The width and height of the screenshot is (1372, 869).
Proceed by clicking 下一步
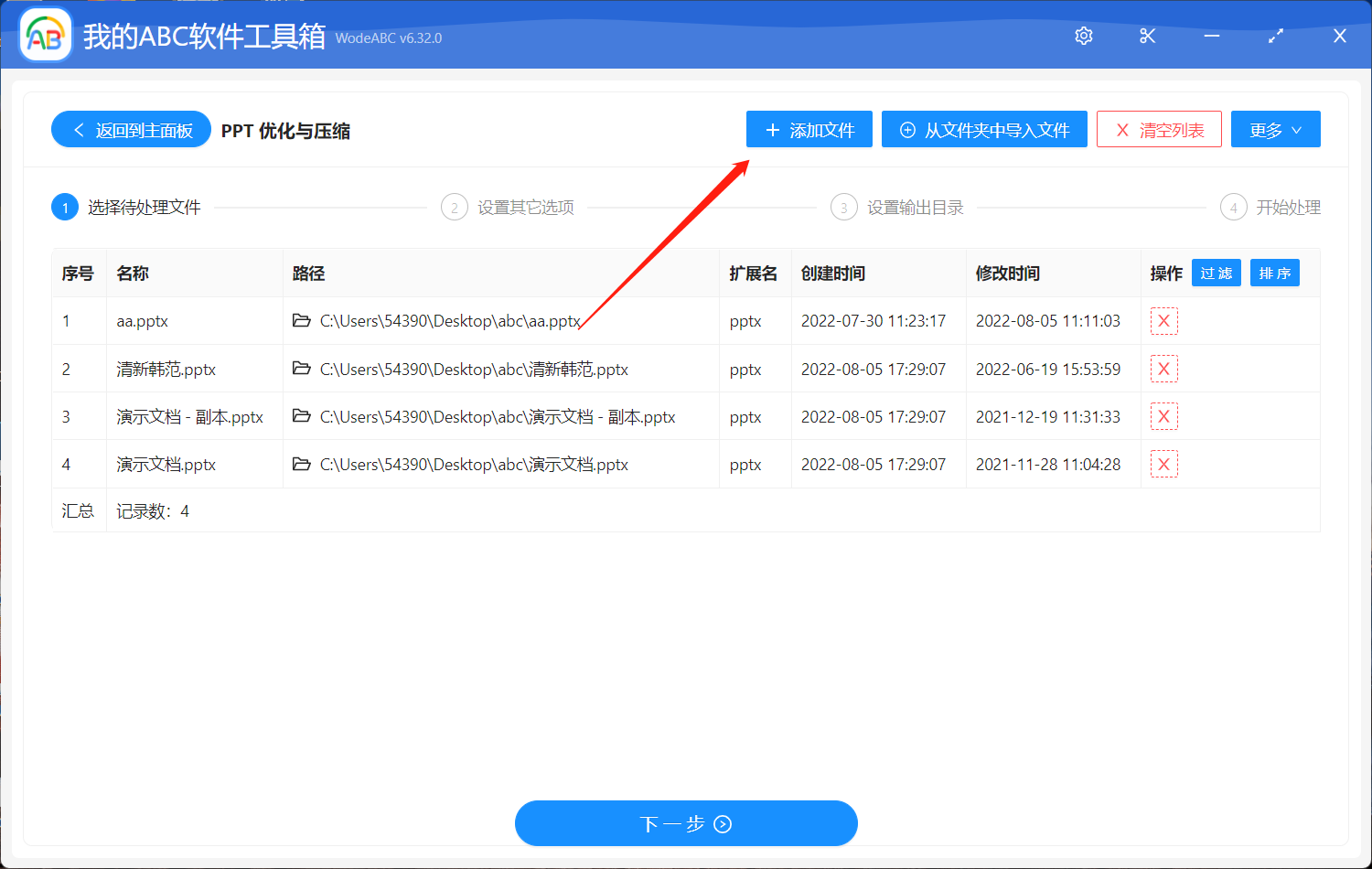686,822
